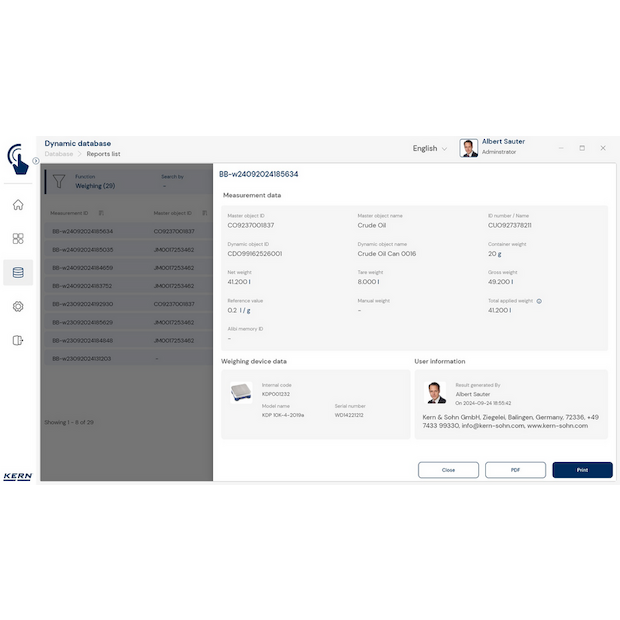This screenshot has width=620, height=620.
Task: Open the English language dropdown
Action: [430, 148]
